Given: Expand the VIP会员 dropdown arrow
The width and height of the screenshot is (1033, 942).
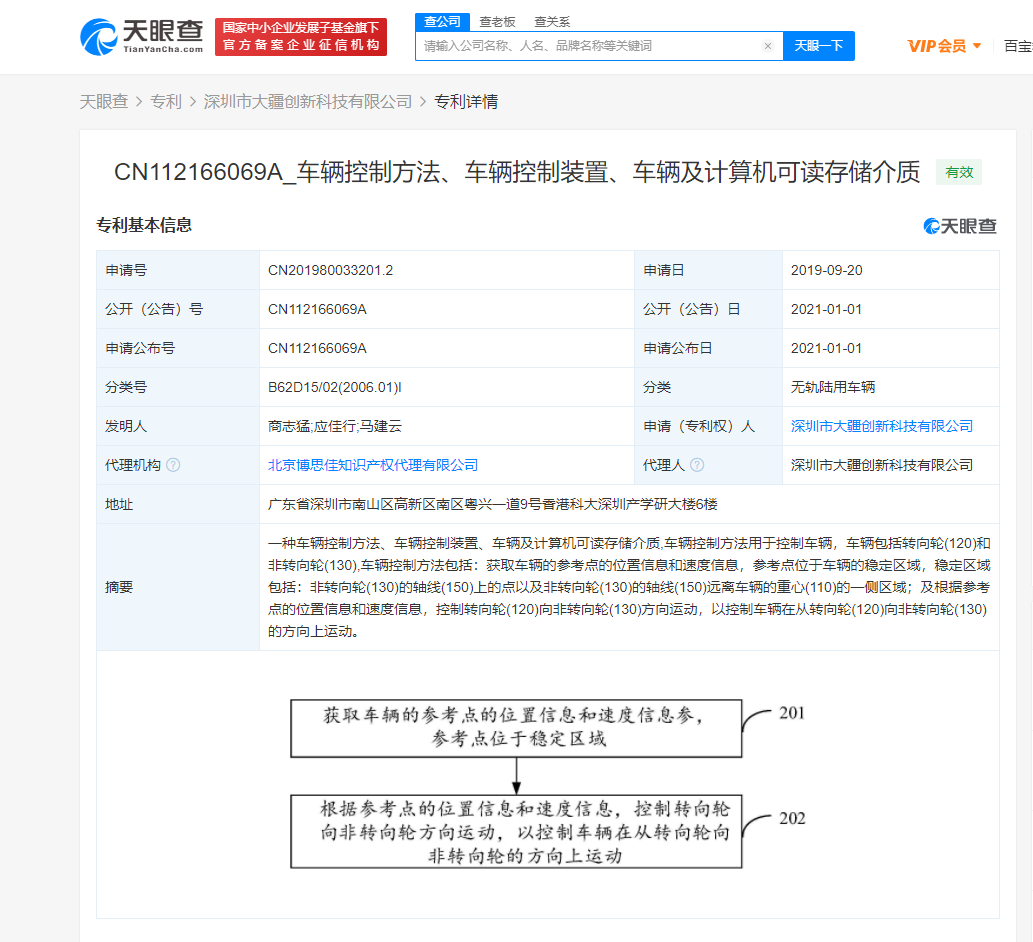Looking at the screenshot, I should (977, 46).
